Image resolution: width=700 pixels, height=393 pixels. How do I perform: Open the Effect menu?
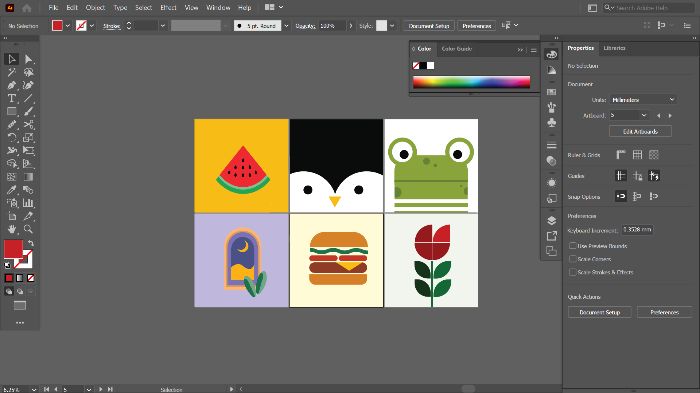(x=168, y=8)
